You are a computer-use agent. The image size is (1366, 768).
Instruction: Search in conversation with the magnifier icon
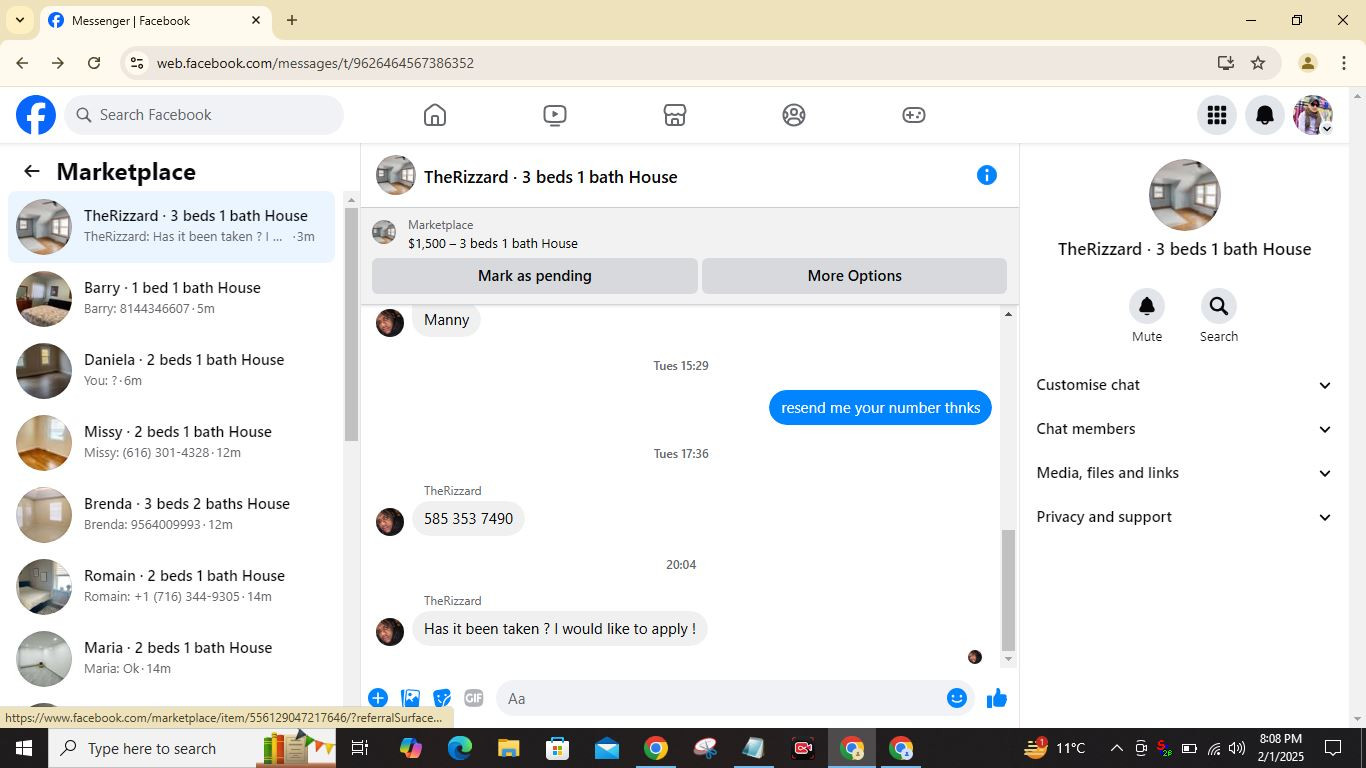pos(1218,306)
